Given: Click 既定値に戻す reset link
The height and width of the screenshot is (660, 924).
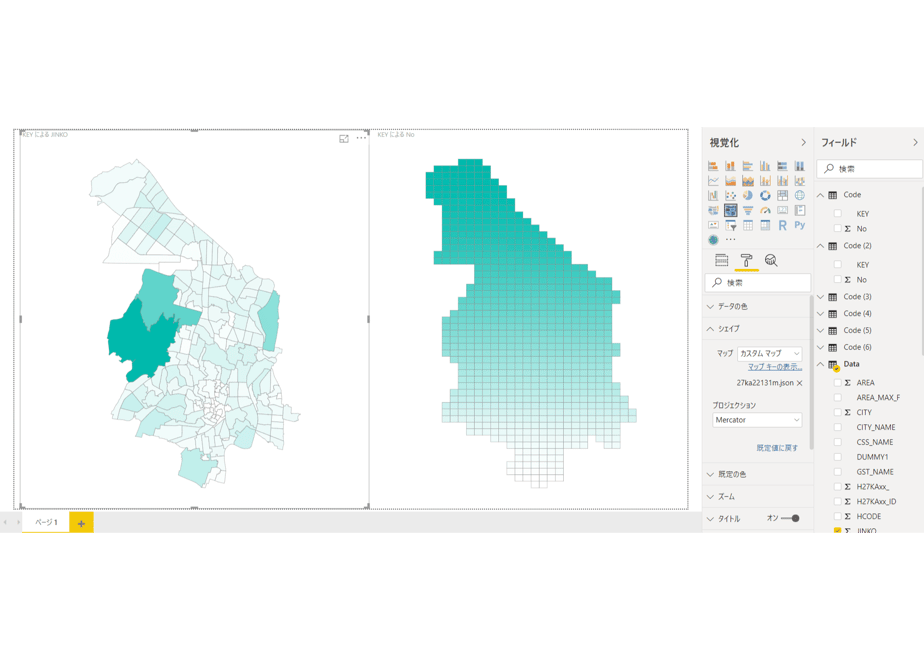Looking at the screenshot, I should [x=777, y=448].
